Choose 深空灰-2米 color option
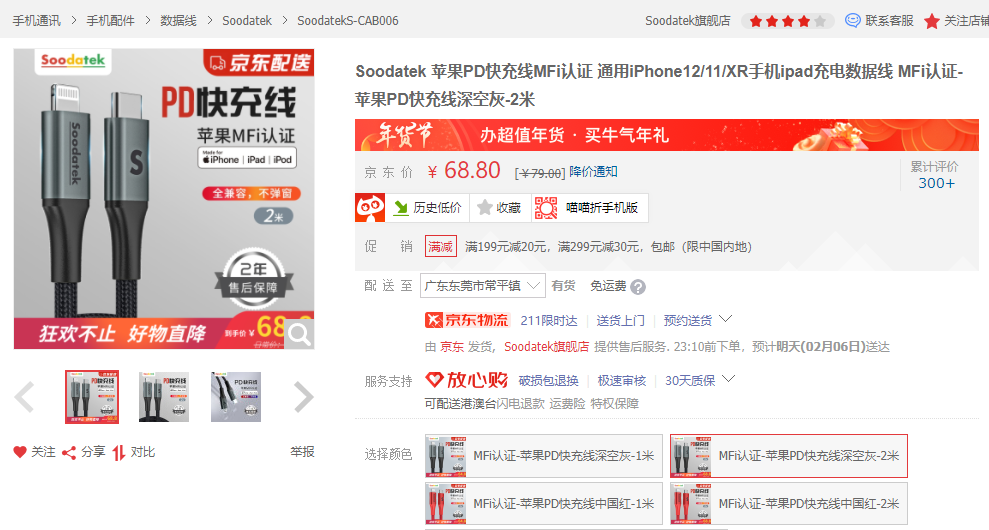The height and width of the screenshot is (530, 989). (x=789, y=456)
